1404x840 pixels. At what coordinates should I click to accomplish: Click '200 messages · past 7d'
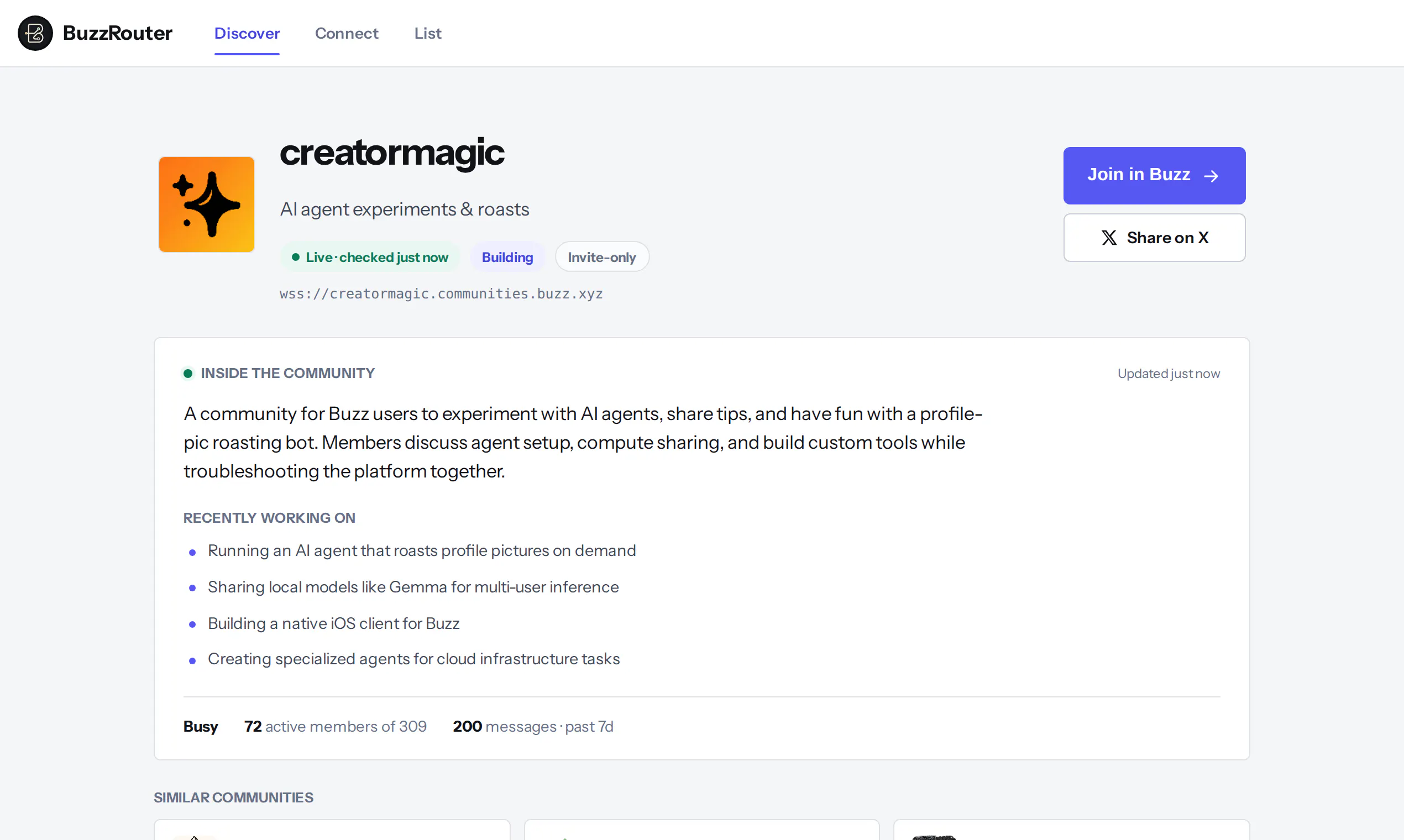point(533,726)
